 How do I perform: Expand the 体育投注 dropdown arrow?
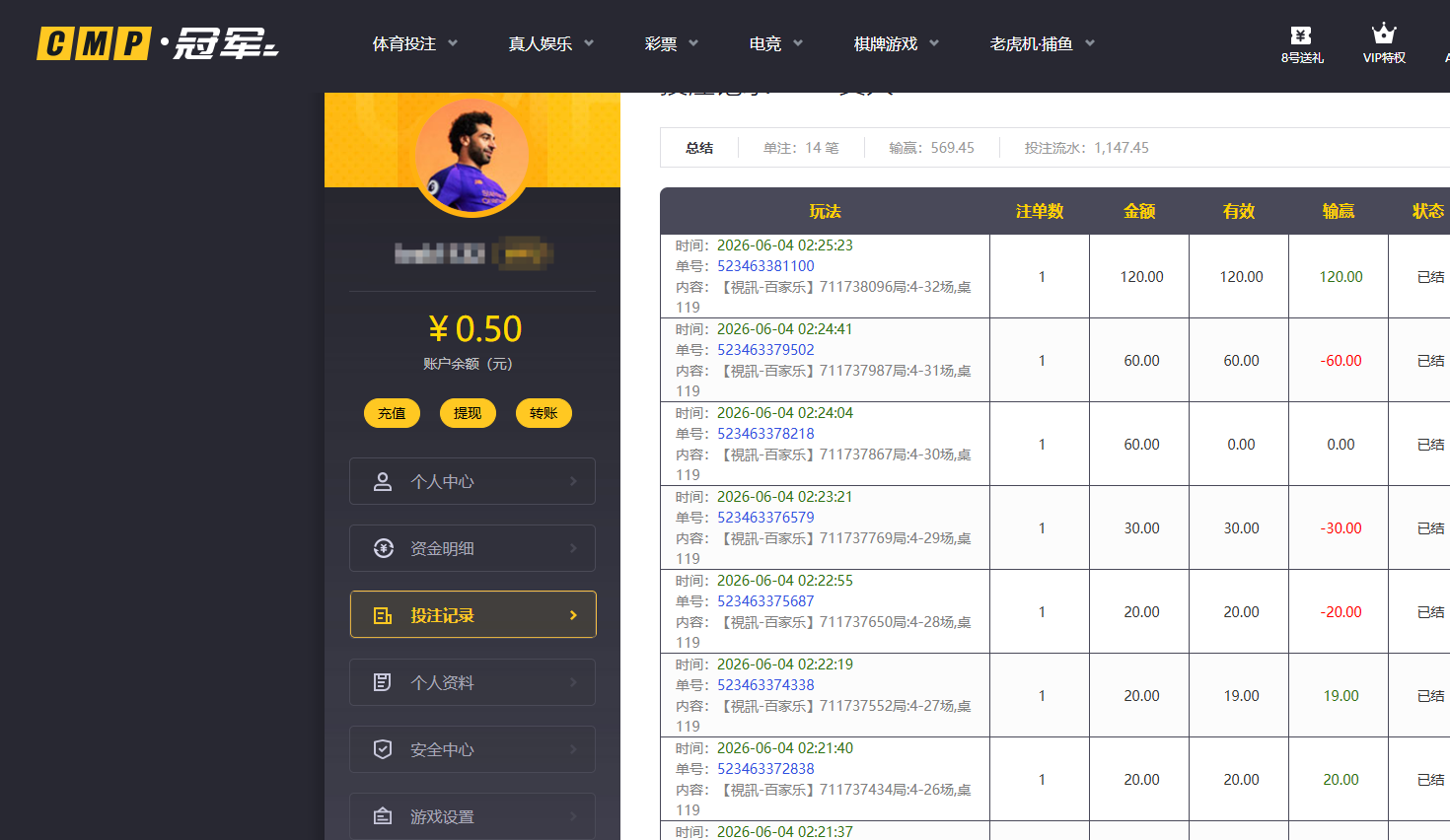[x=453, y=43]
